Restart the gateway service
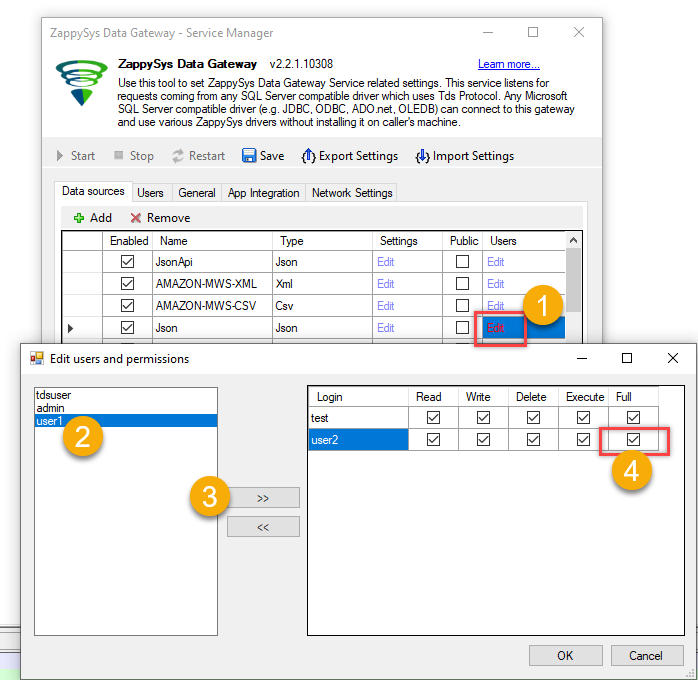698x680 pixels. click(198, 156)
